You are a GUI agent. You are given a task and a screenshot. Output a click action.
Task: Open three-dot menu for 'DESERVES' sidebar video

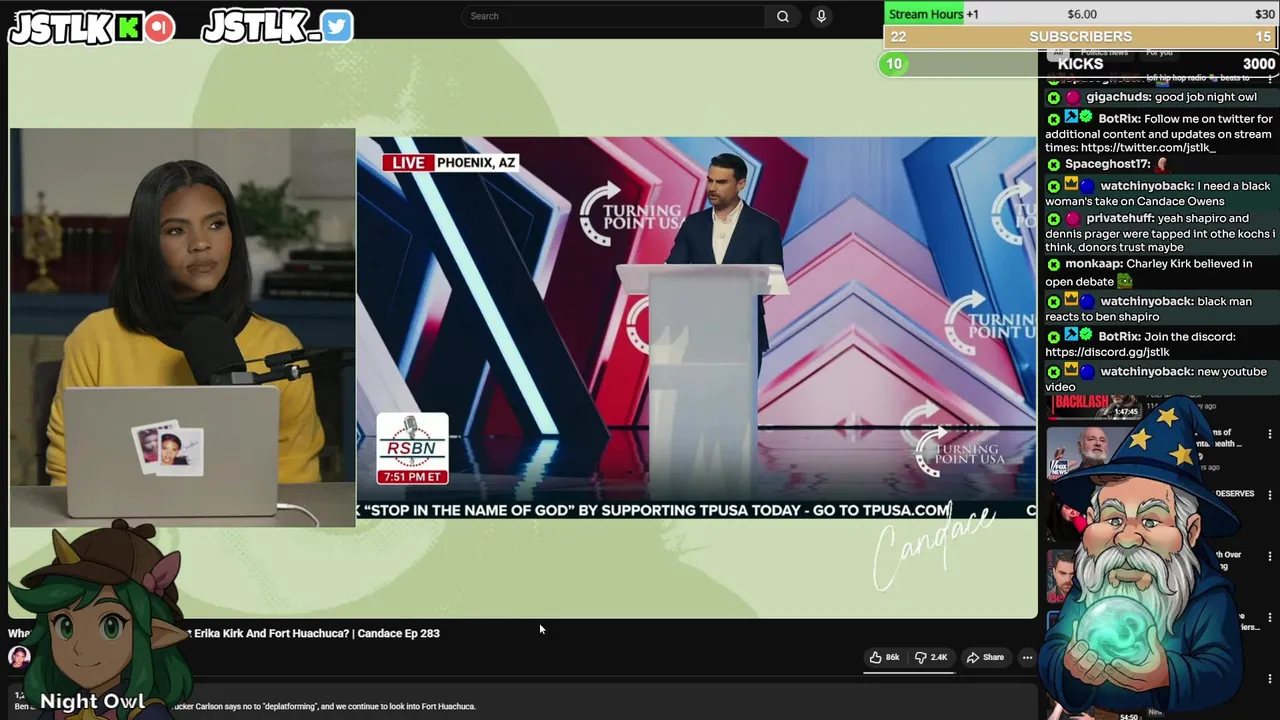click(1270, 495)
